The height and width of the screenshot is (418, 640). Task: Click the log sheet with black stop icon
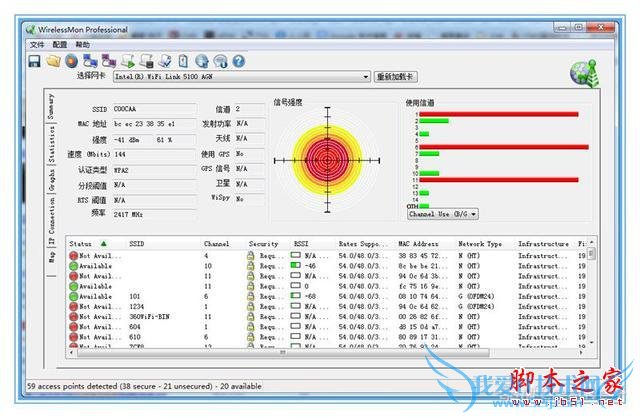[x=147, y=61]
